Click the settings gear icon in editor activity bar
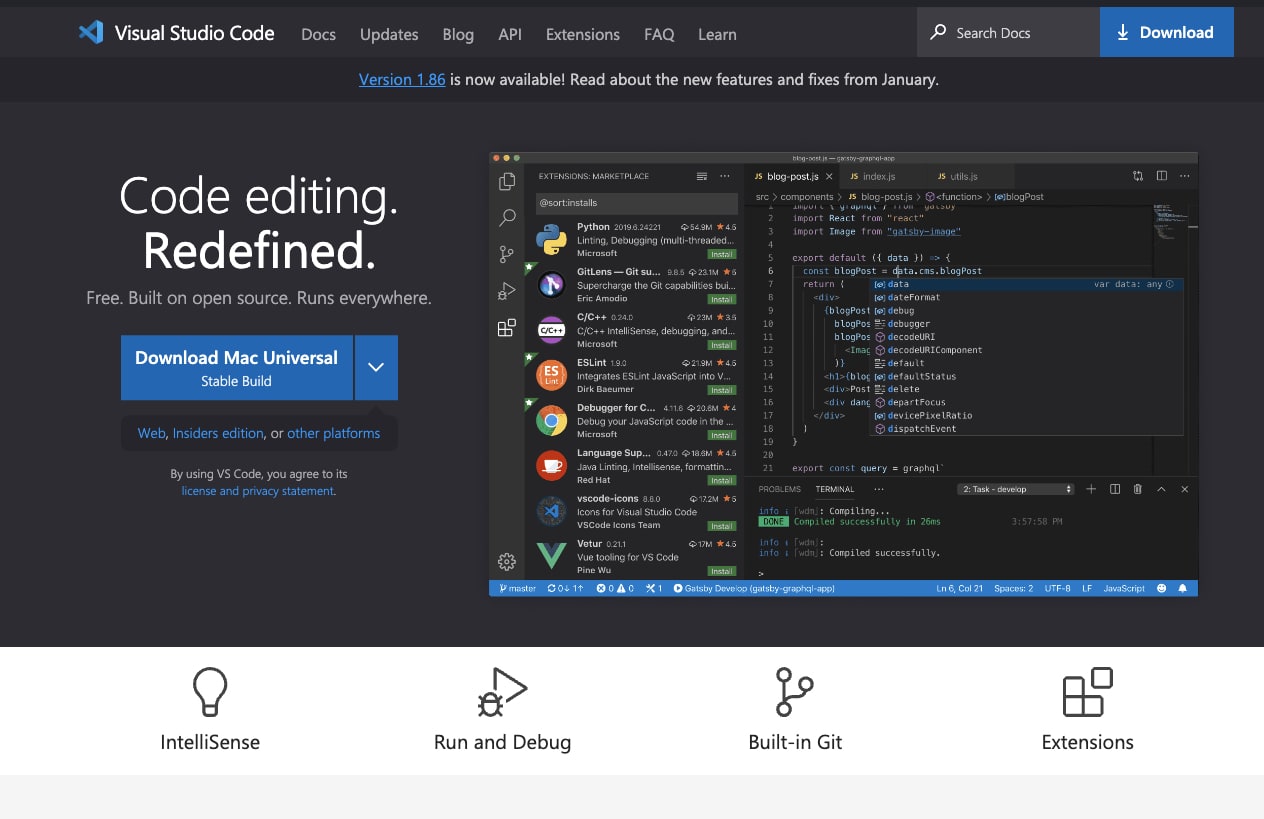The image size is (1264, 819). pyautogui.click(x=507, y=561)
